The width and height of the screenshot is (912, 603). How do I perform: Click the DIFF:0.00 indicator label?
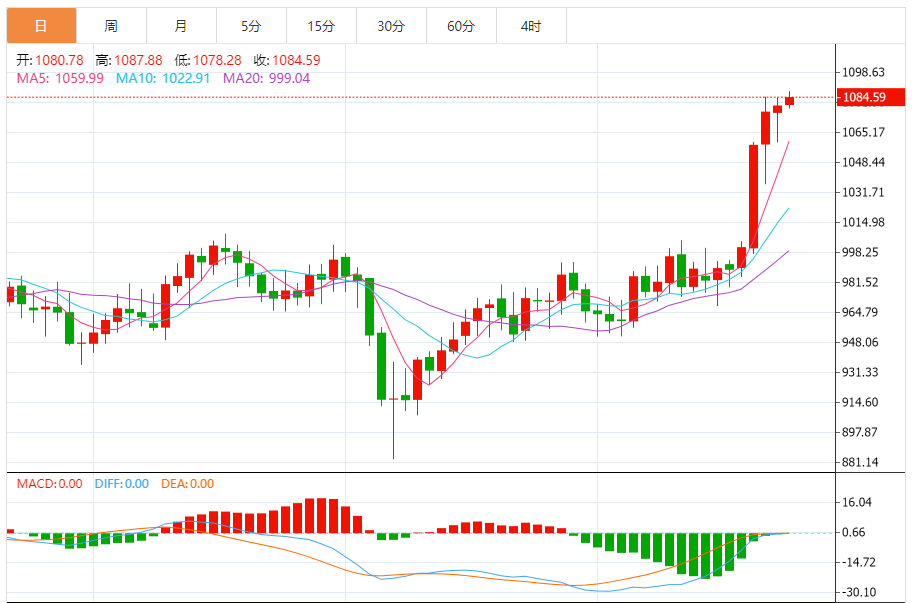(x=122, y=484)
